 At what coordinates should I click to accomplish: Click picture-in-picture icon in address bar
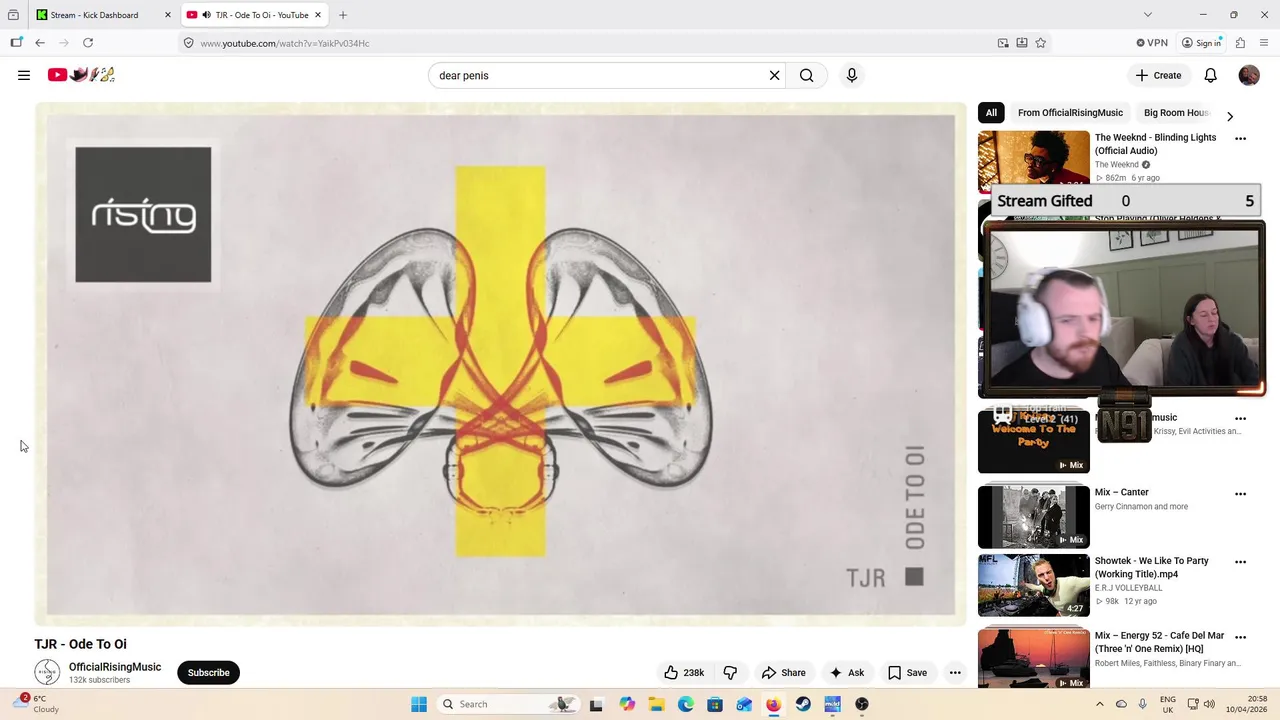[x=1003, y=43]
